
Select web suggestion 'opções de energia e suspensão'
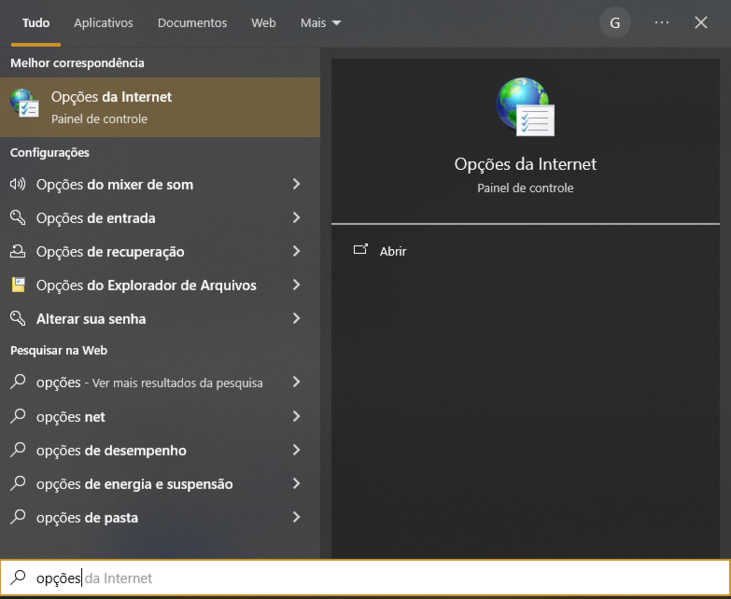point(160,483)
